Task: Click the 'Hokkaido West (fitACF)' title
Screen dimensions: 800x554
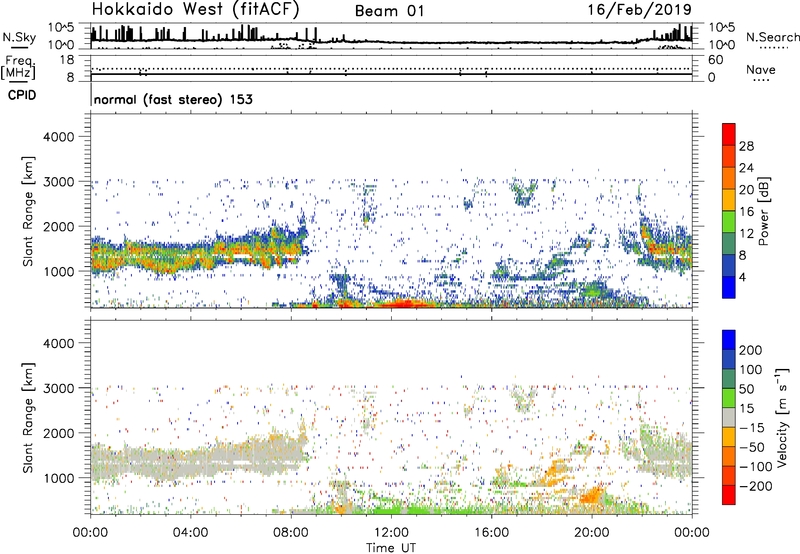Action: pos(195,9)
